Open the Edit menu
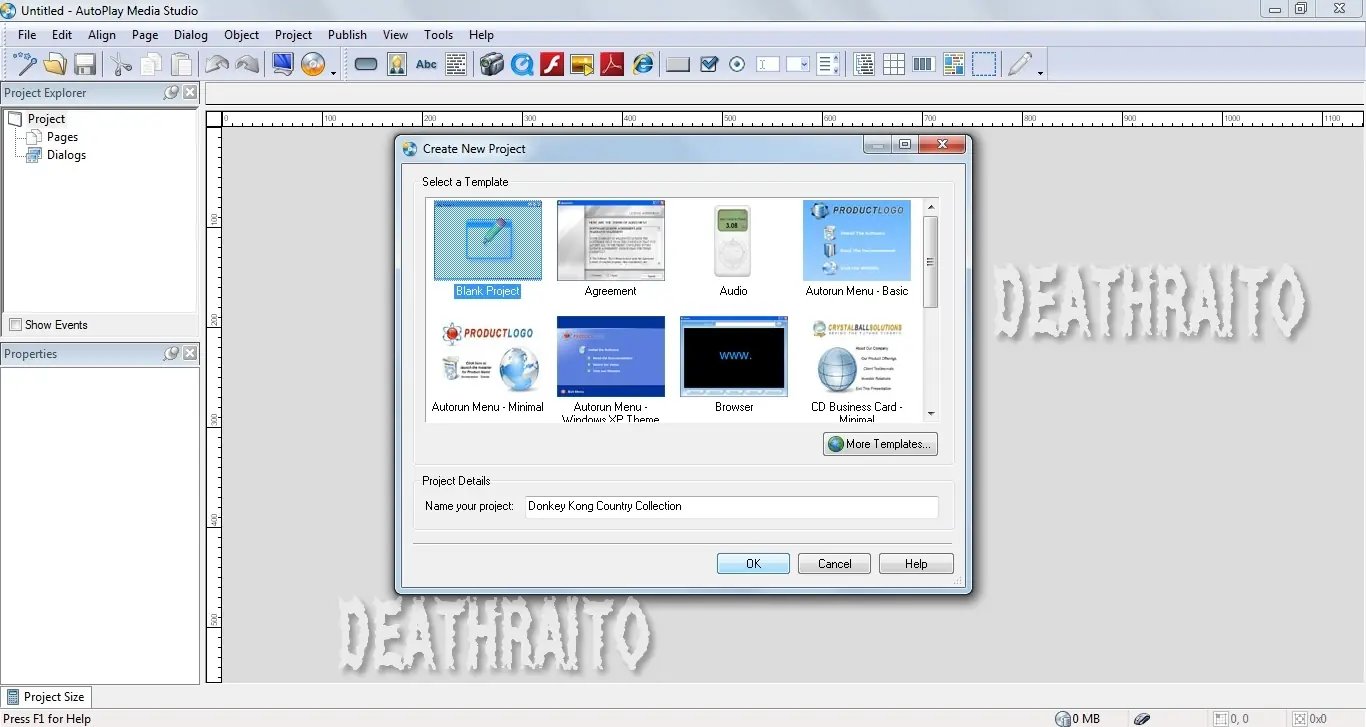Image resolution: width=1366 pixels, height=727 pixels. [x=62, y=34]
